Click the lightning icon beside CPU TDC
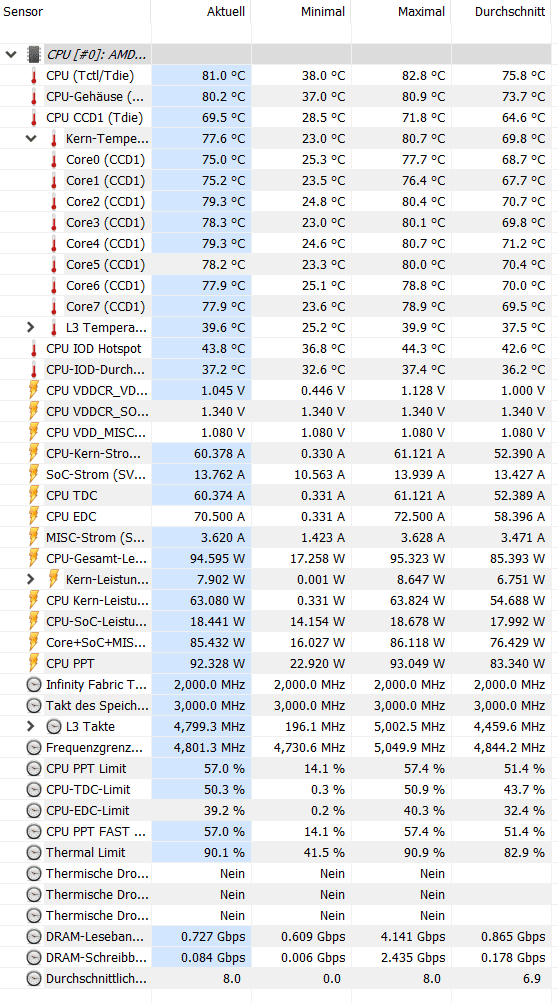Viewport: 558px width, 1003px height. (34, 496)
